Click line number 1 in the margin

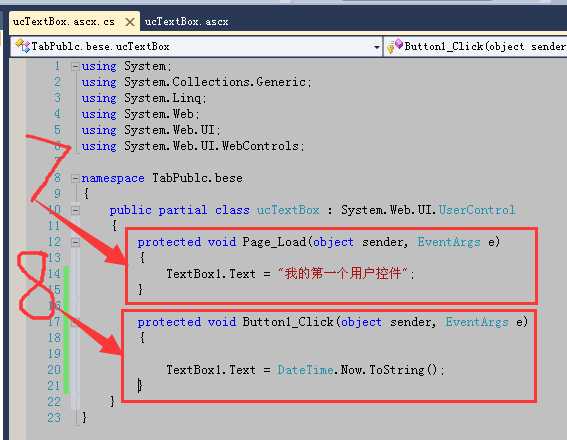click(57, 66)
